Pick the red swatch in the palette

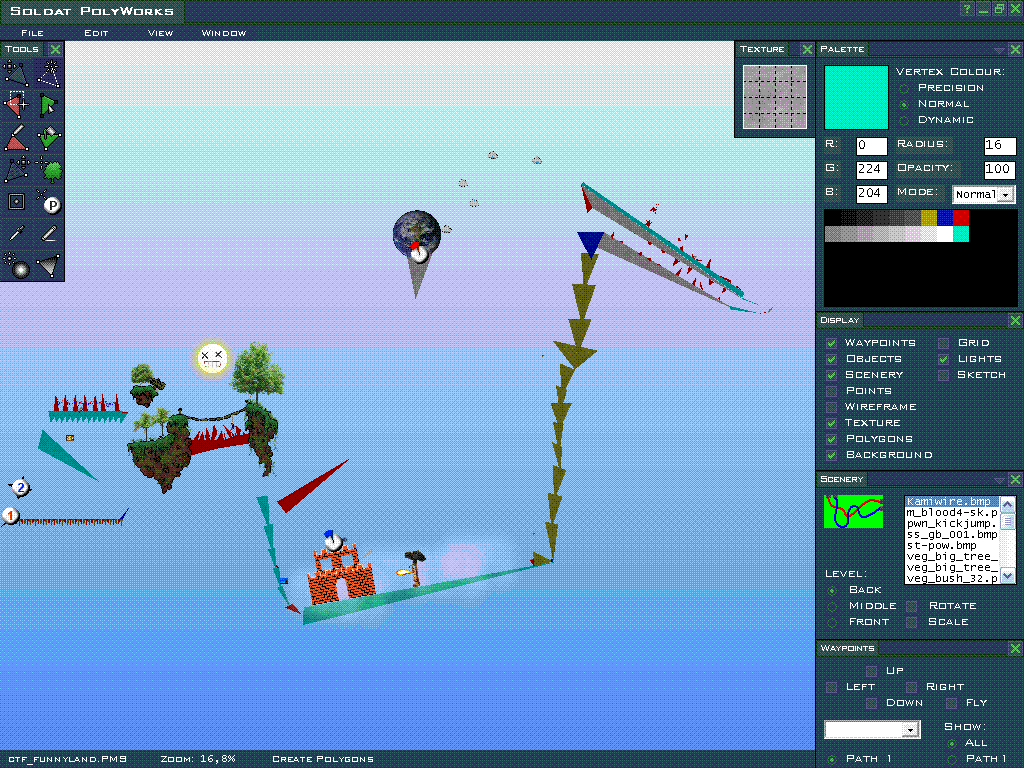click(x=961, y=217)
